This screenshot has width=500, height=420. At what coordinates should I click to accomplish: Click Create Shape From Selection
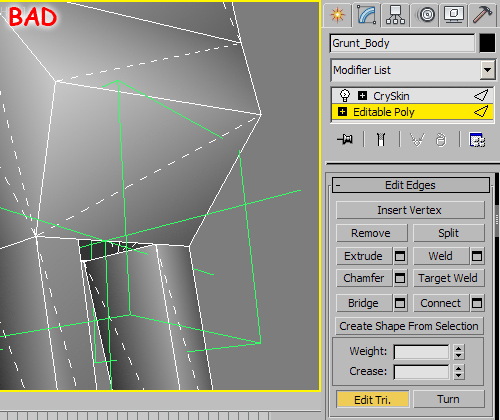point(409,326)
